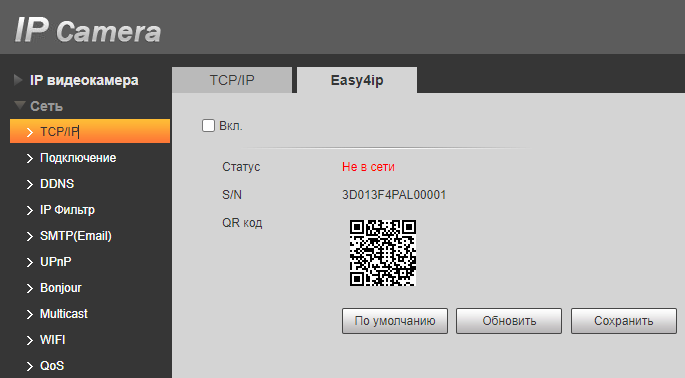Collapse the Сеть section triangle
Viewport: 685px width, 378px height.
pyautogui.click(x=20, y=105)
